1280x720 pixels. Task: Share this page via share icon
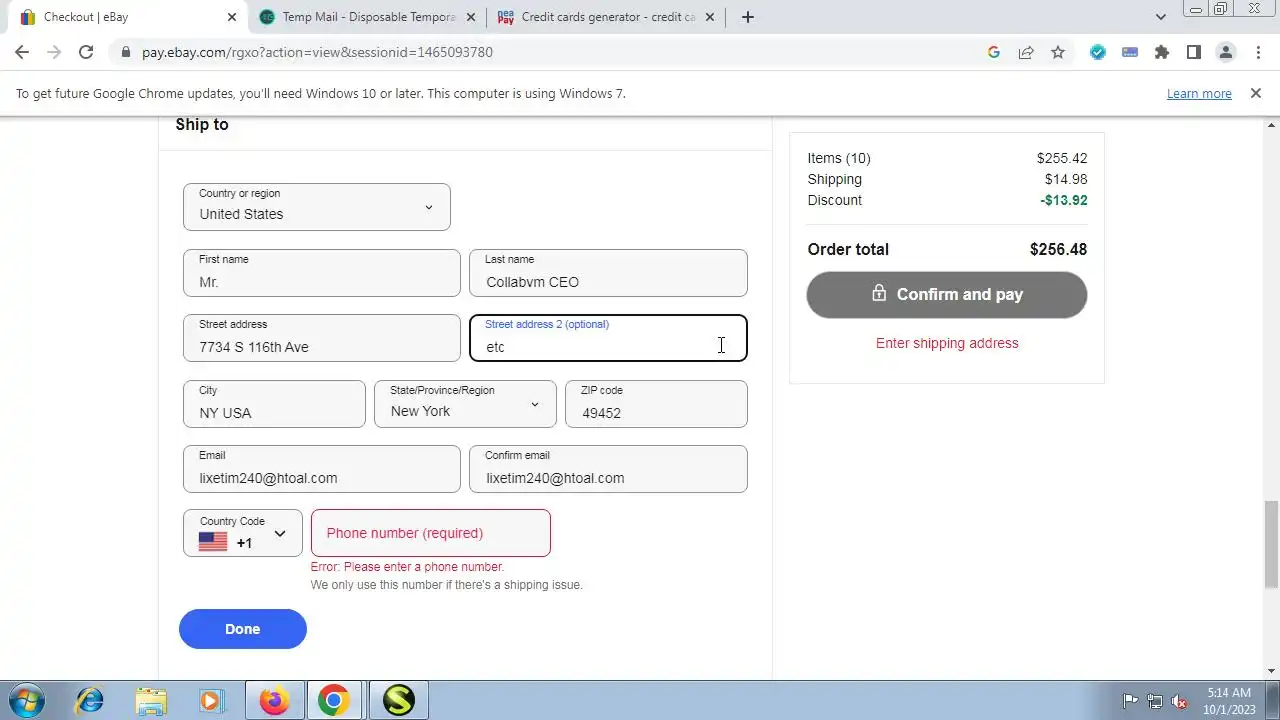pyautogui.click(x=1026, y=52)
